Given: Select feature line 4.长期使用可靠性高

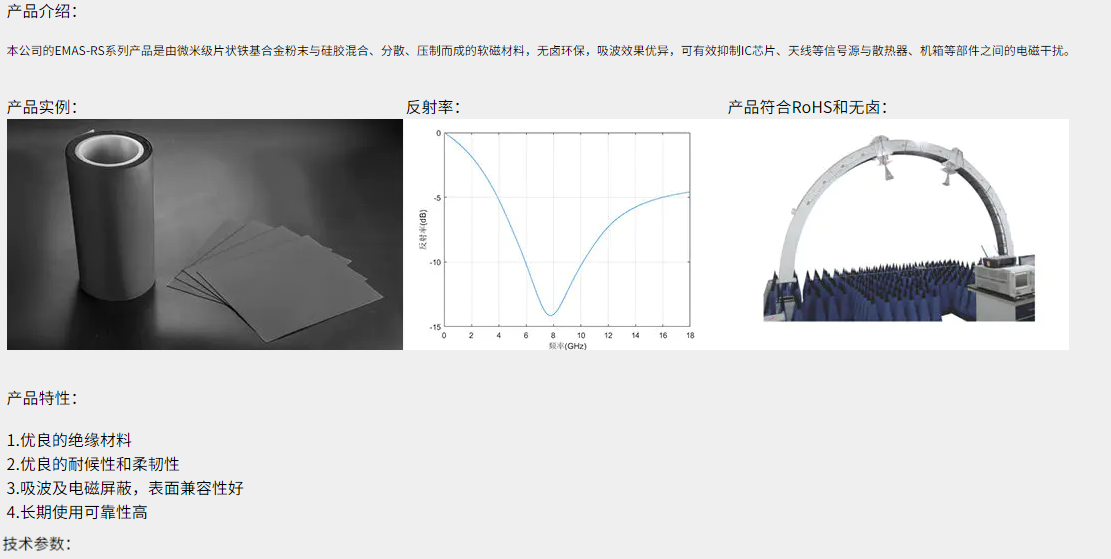Looking at the screenshot, I should (x=77, y=512).
